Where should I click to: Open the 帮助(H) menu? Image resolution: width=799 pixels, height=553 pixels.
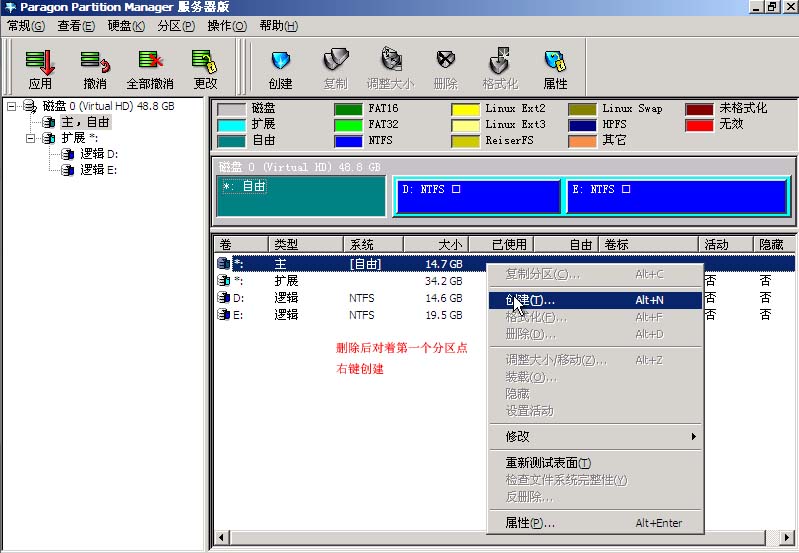pyautogui.click(x=278, y=26)
